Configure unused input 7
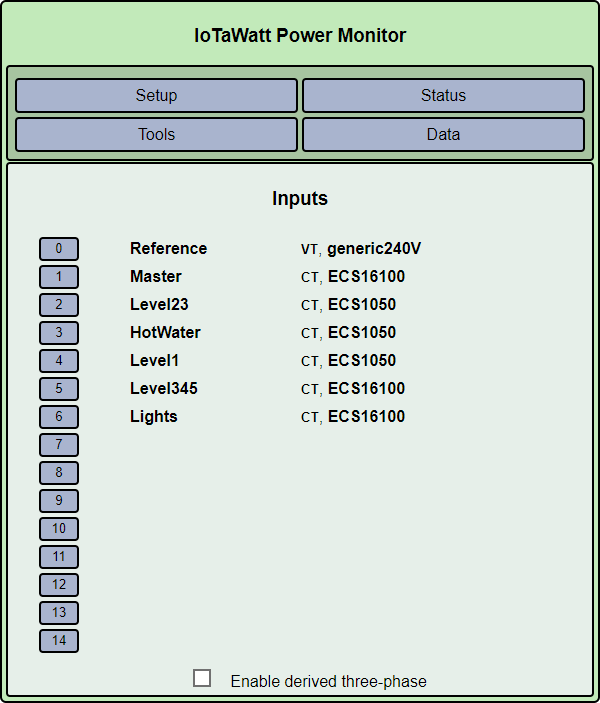The image size is (600, 703). (59, 445)
